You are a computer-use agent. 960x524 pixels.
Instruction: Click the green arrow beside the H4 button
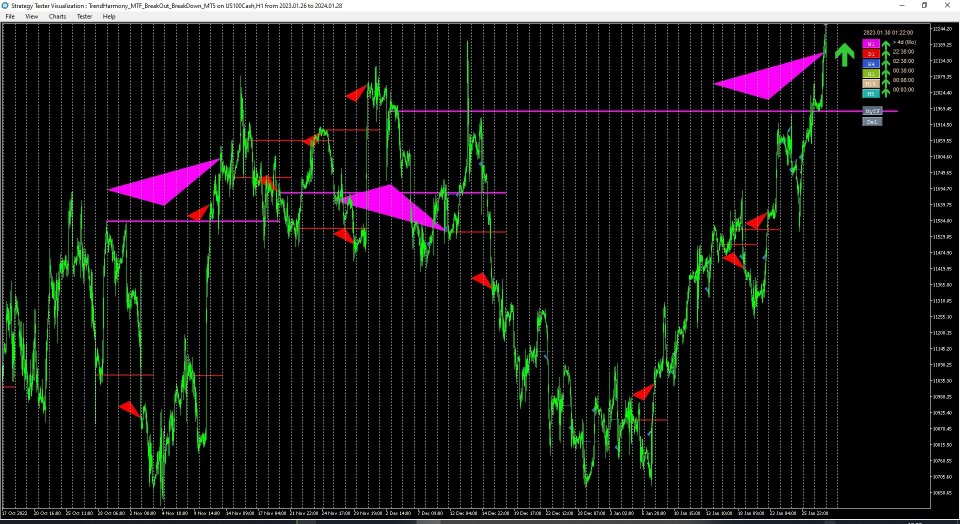tap(886, 63)
